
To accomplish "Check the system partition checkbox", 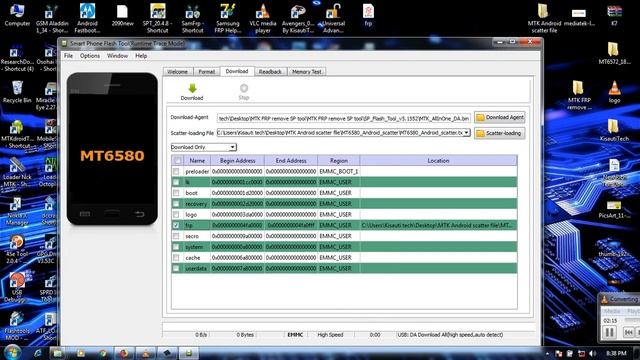I will 176,247.
